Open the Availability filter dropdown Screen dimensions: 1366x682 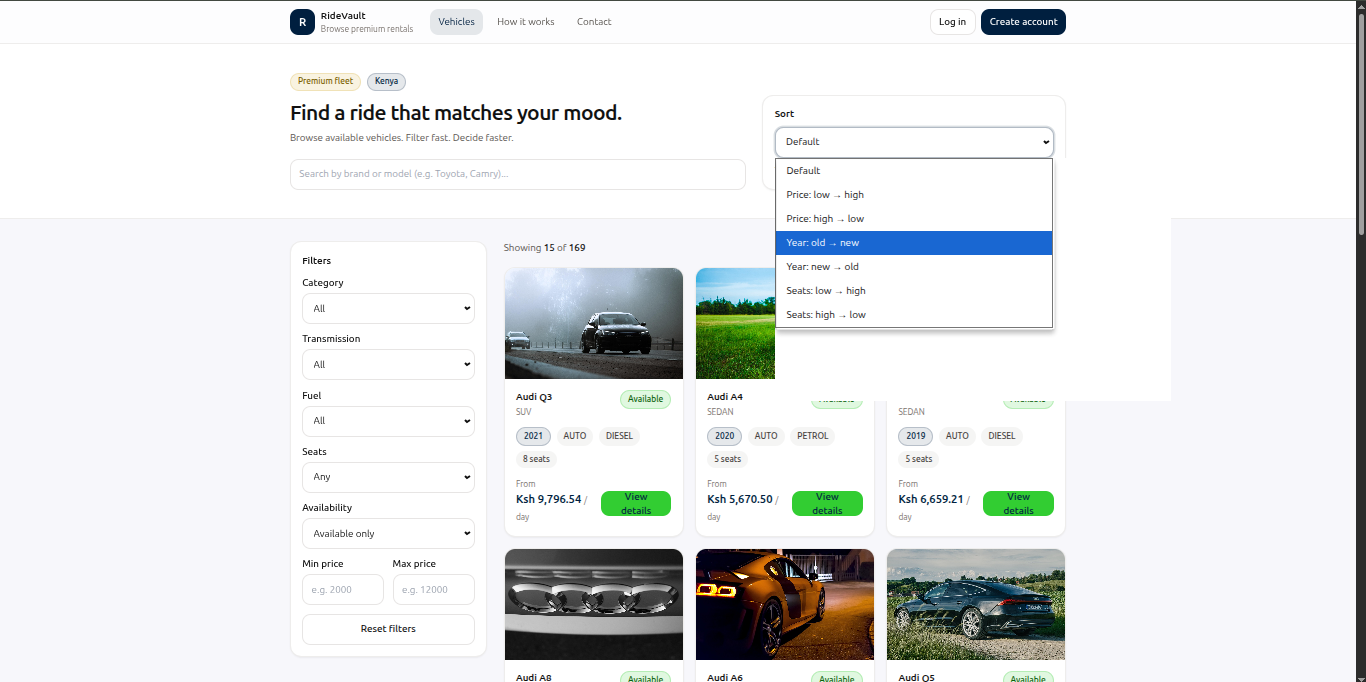click(388, 533)
